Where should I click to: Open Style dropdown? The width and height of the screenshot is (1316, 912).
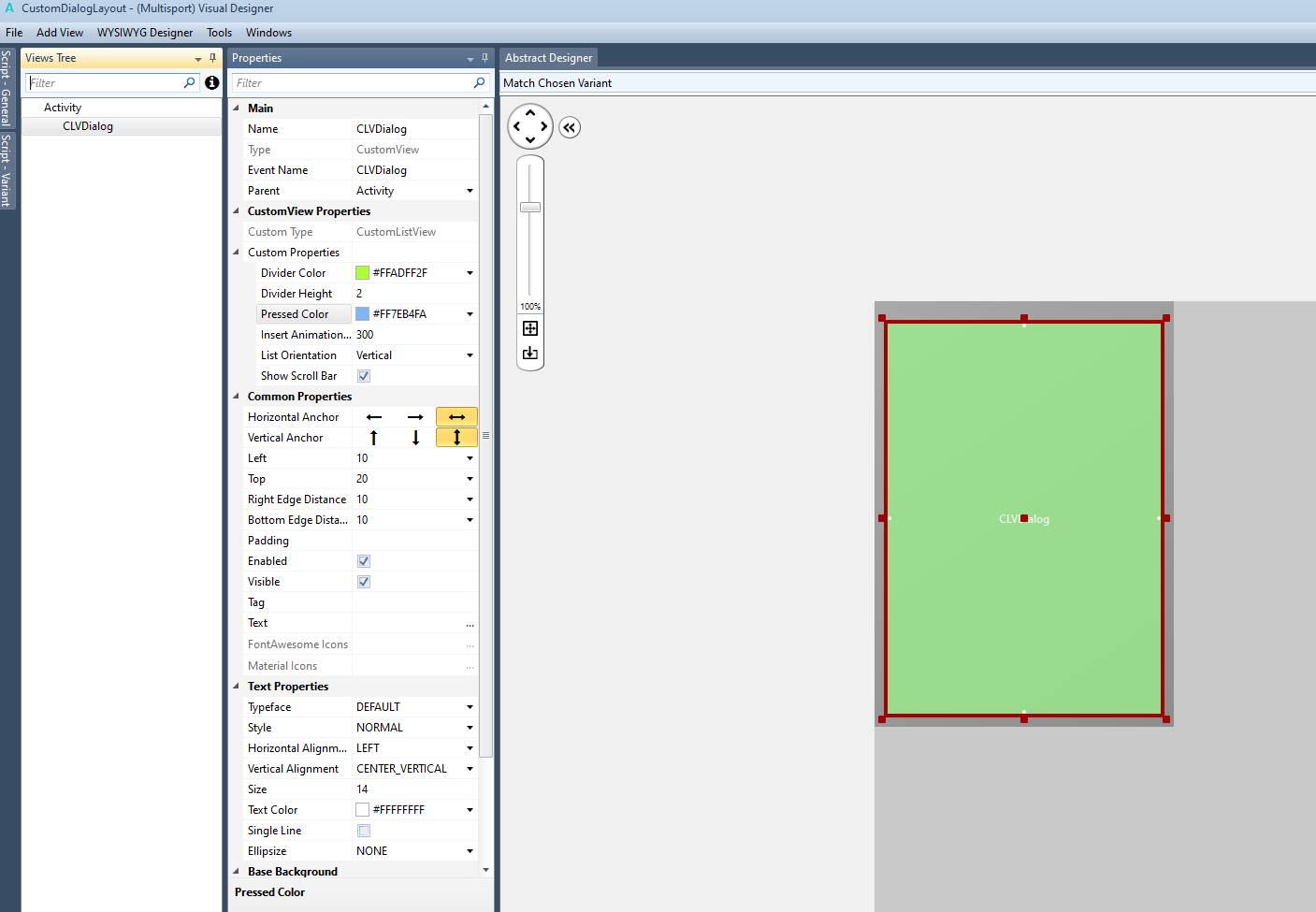[470, 728]
